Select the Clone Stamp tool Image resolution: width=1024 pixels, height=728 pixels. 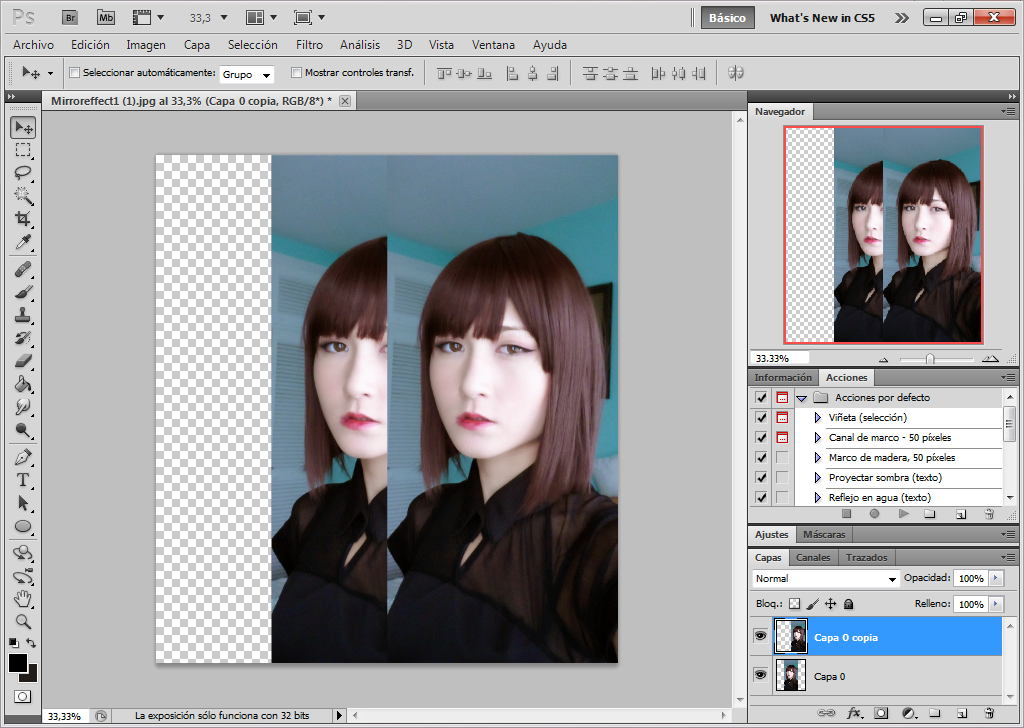click(23, 314)
